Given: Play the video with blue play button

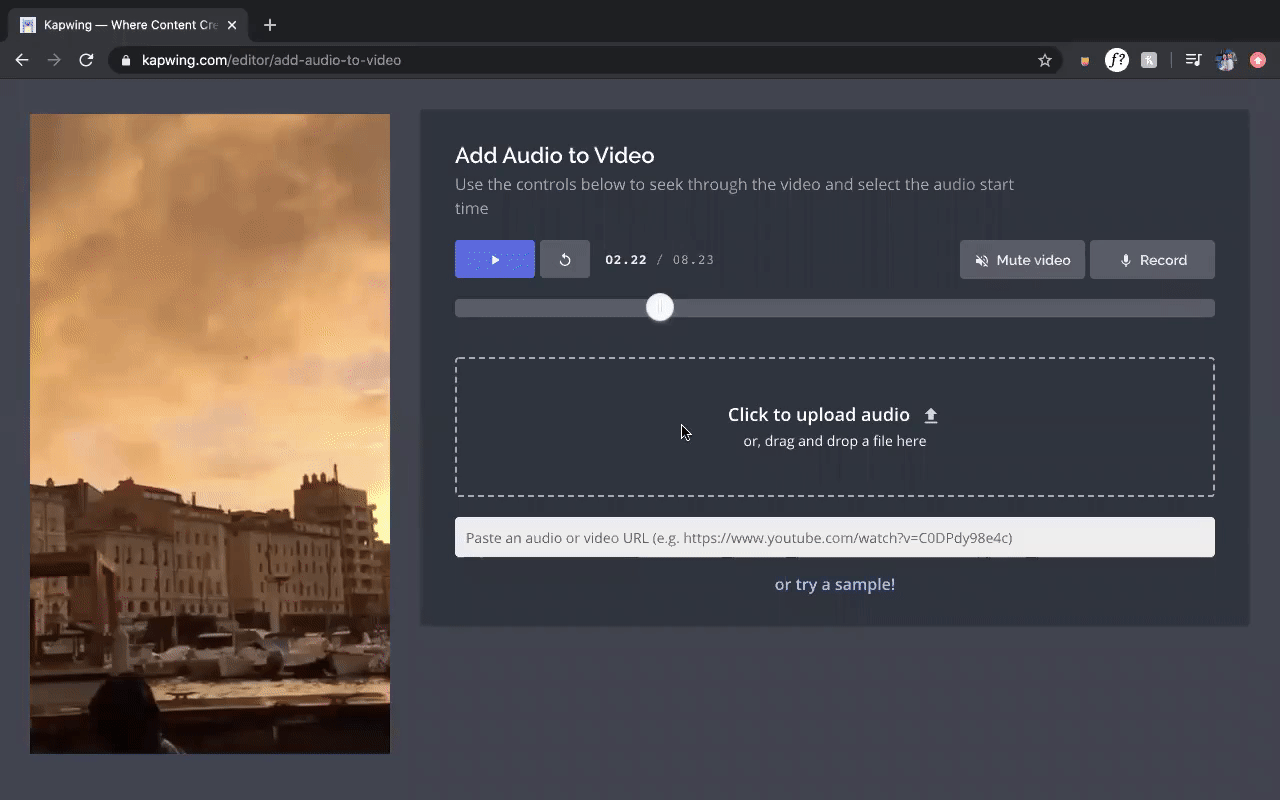Looking at the screenshot, I should (x=494, y=260).
